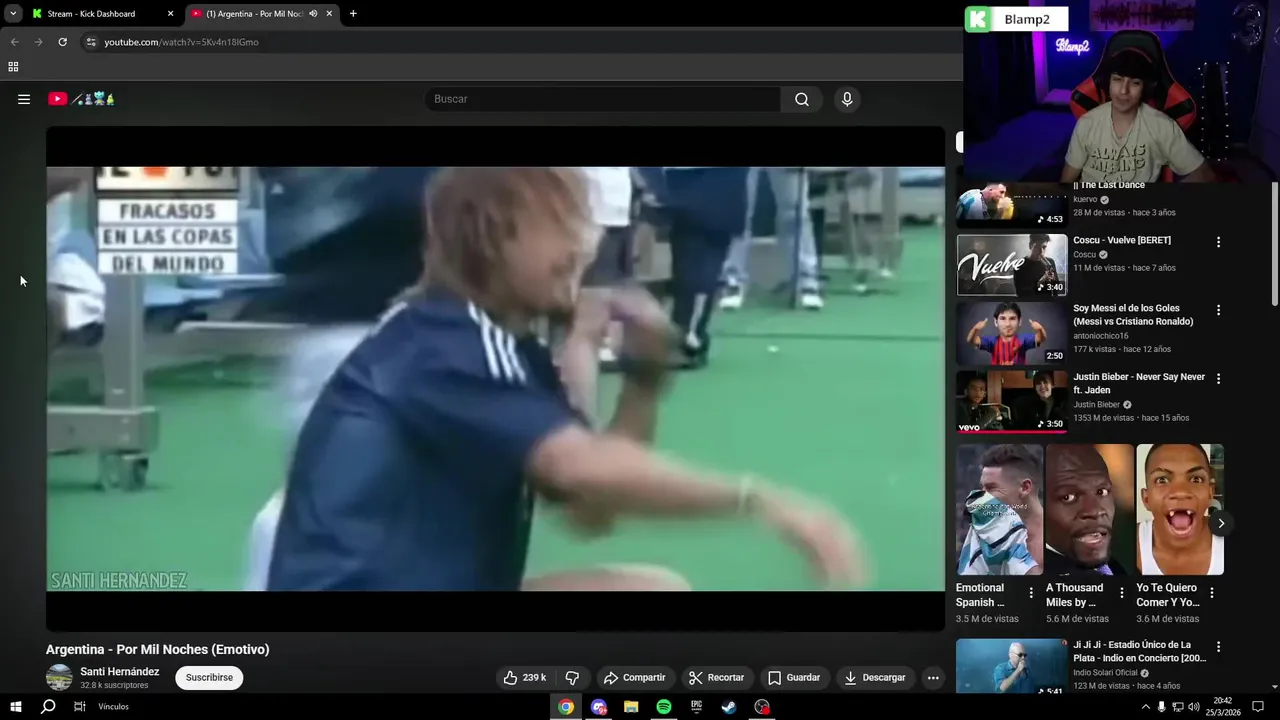Open more actions ellipsis below video
Viewport: 1280px width, 720px height.
click(x=933, y=677)
